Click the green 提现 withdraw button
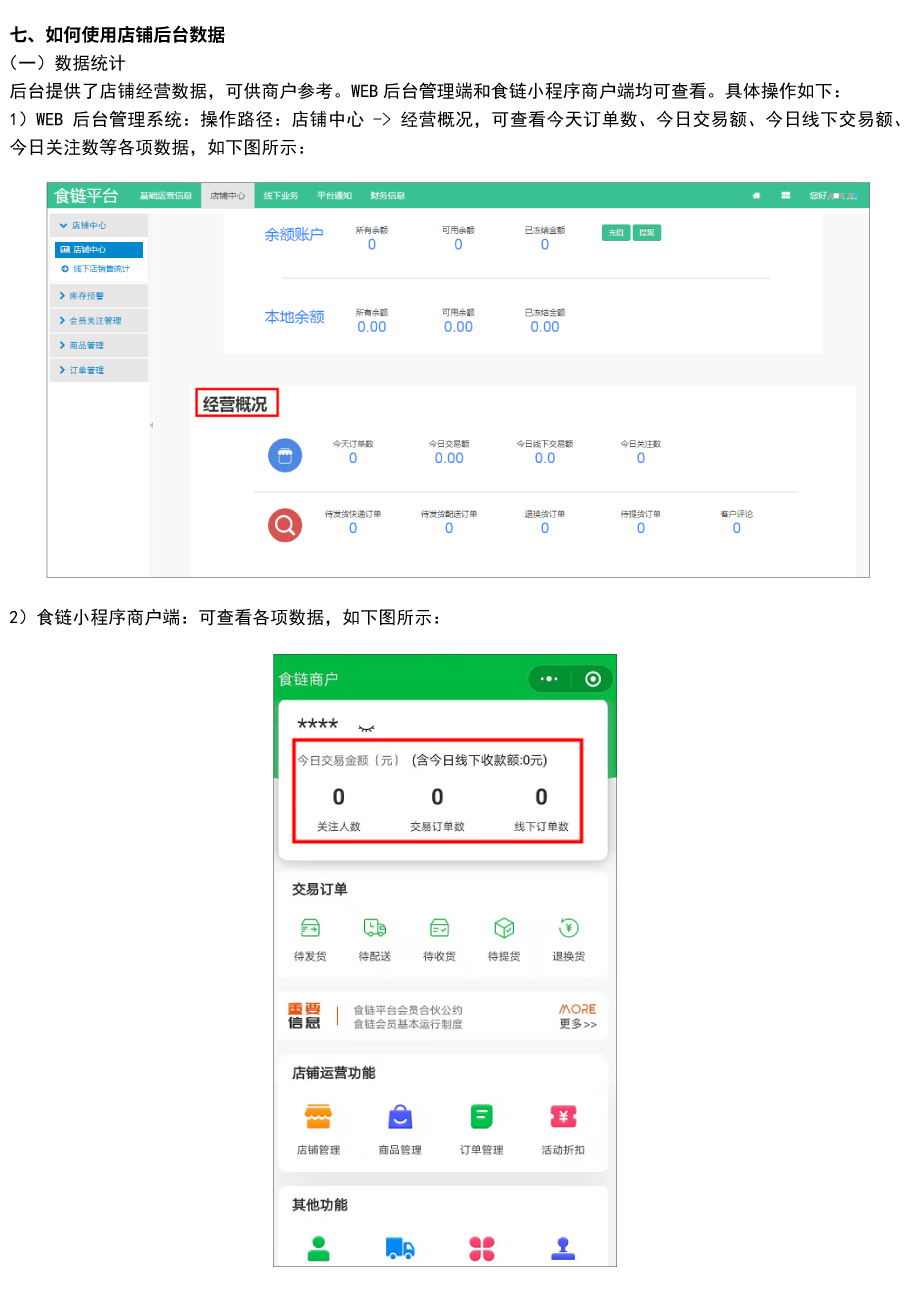The width and height of the screenshot is (920, 1293). click(x=647, y=233)
